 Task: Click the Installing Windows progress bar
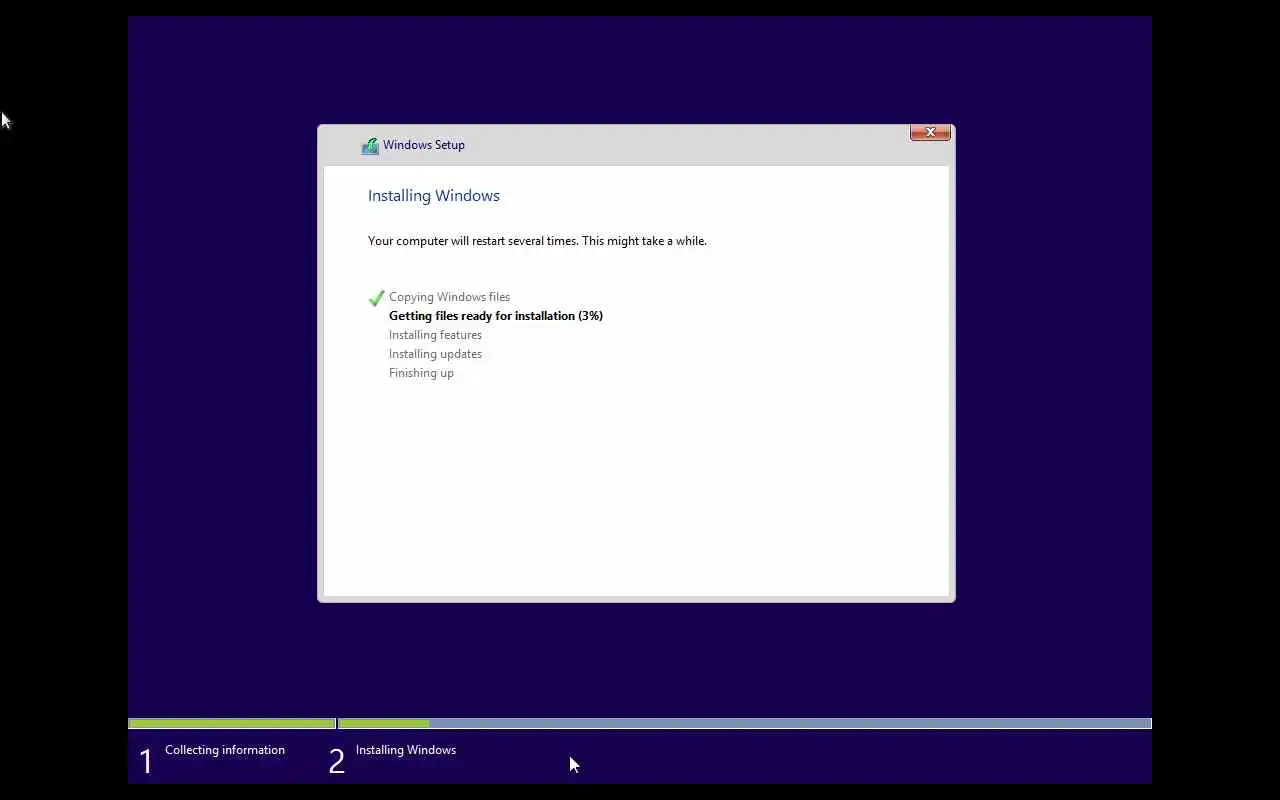pyautogui.click(x=745, y=723)
